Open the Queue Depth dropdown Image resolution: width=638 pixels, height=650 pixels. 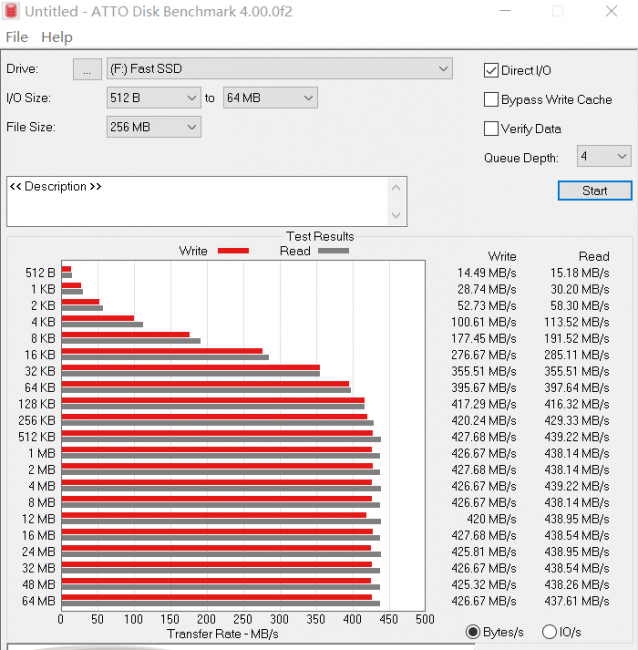click(x=604, y=156)
